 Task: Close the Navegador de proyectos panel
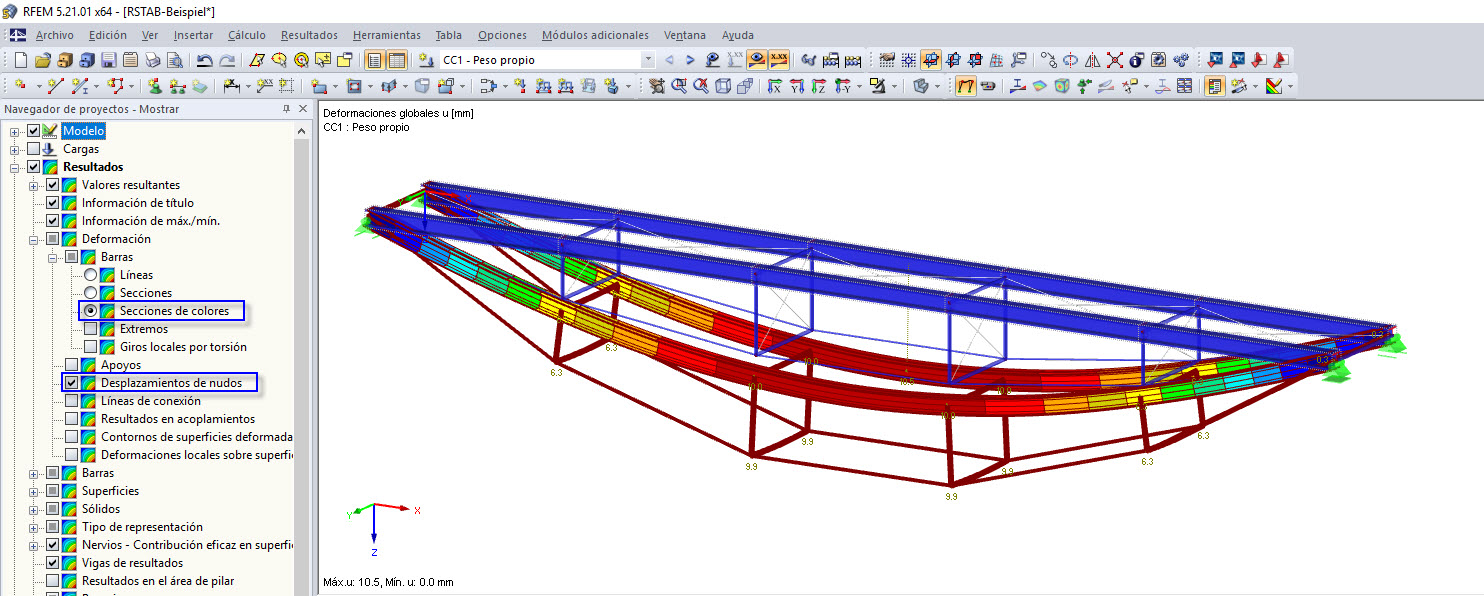303,108
